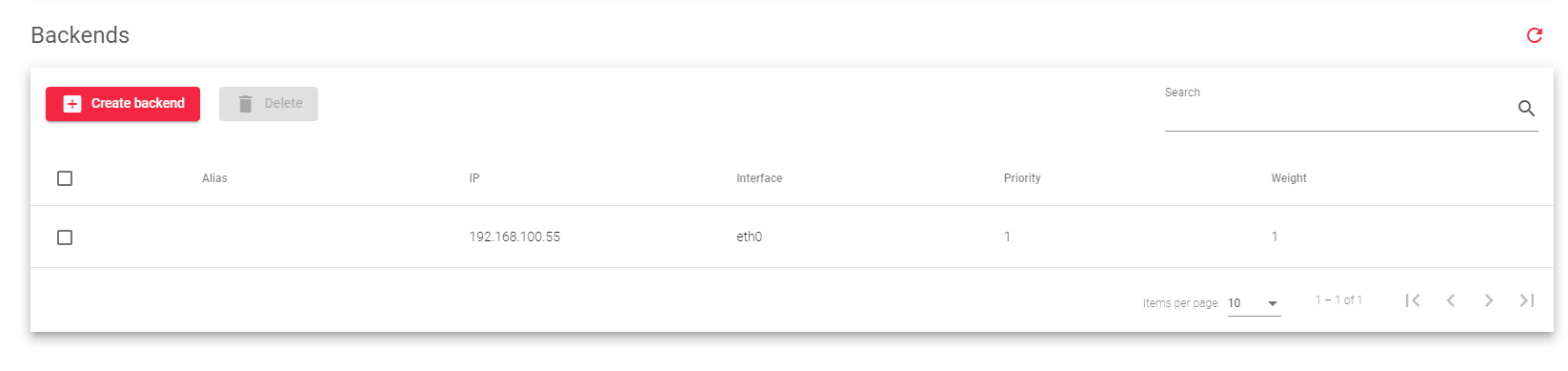The height and width of the screenshot is (371, 1568).
Task: Sort by Weight column header
Action: coord(1289,178)
